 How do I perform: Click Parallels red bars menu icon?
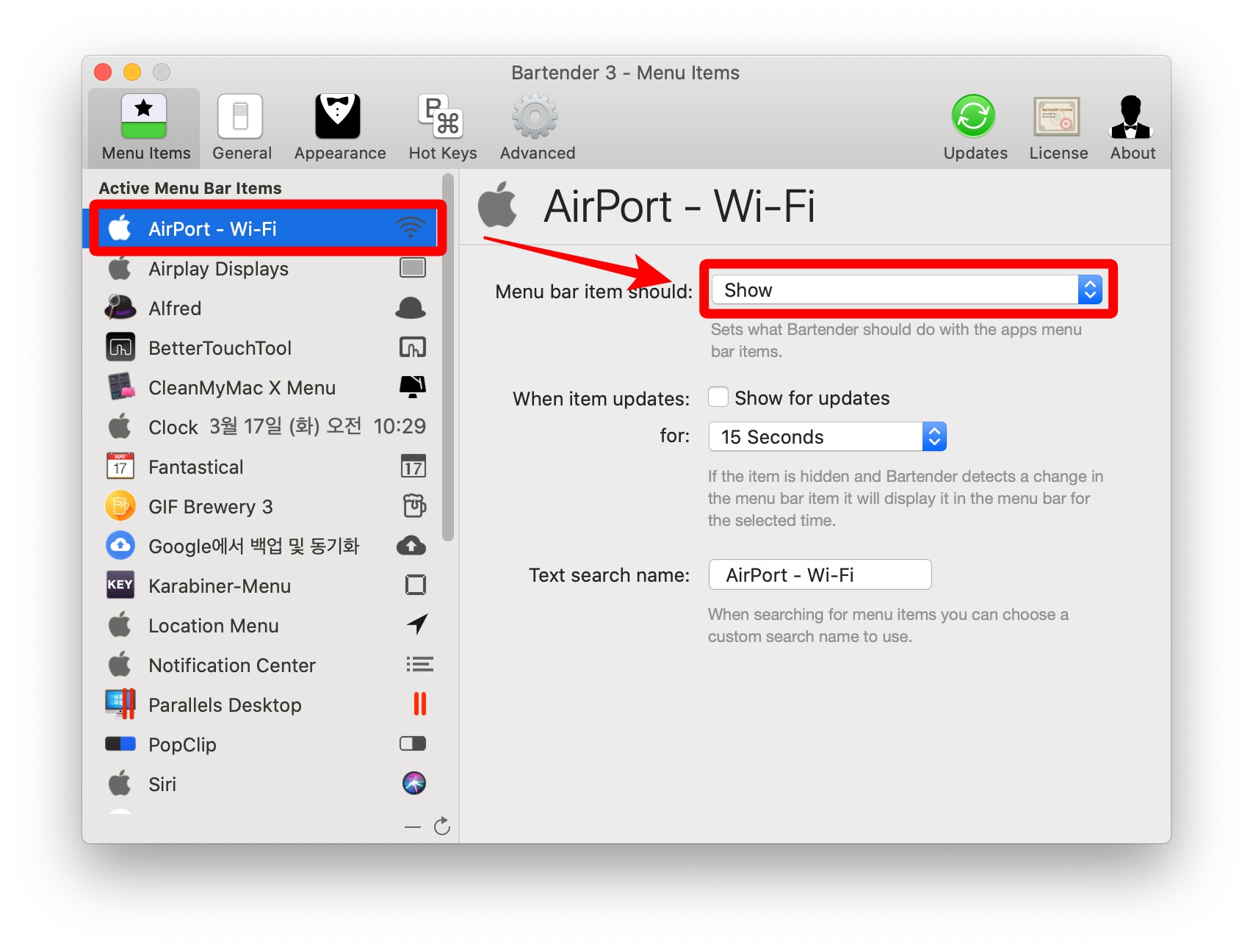coord(420,704)
